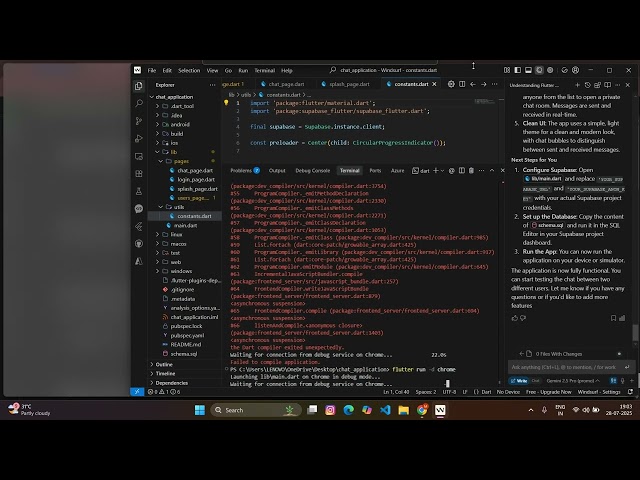Bookmark the Cascade response
640x480 pixels.
tap(613, 318)
